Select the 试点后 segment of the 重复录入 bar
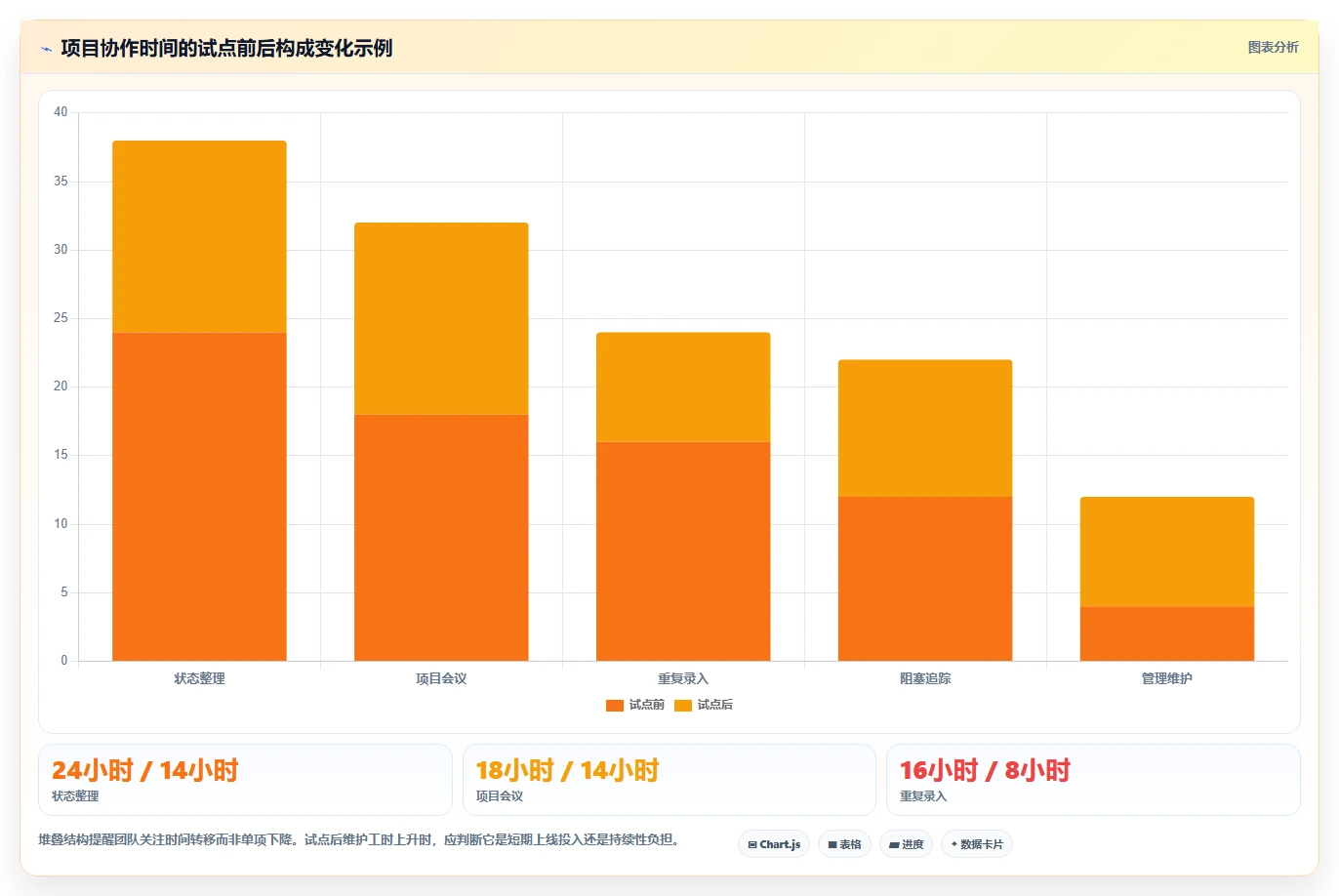Screen dimensions: 1339x896 (683, 387)
